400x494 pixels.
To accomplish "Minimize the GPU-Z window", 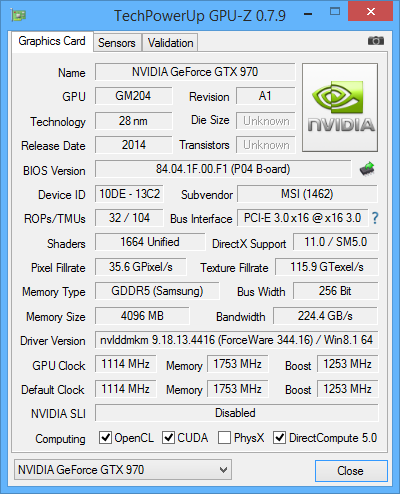I will 308,14.
